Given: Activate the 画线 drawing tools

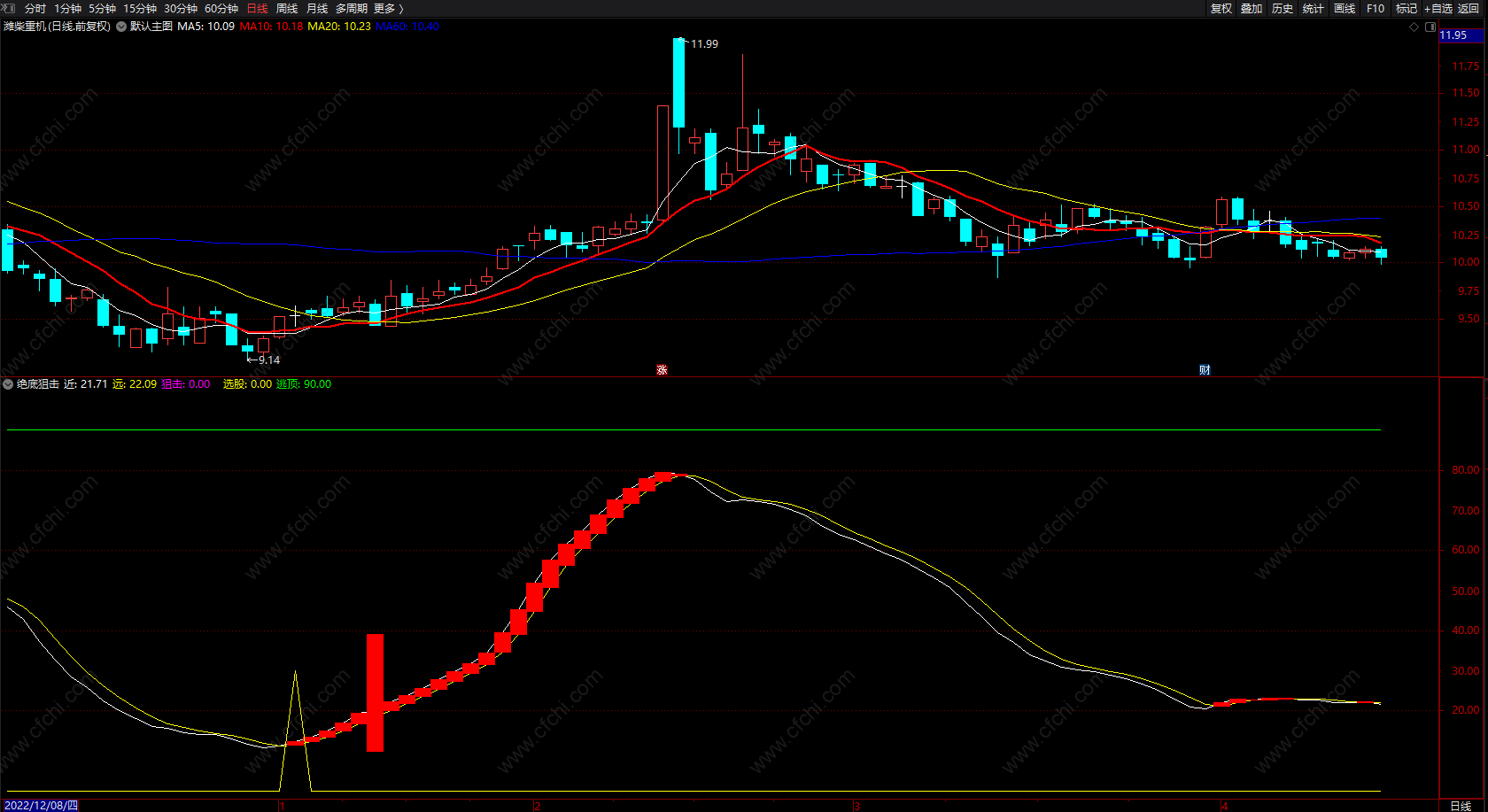Looking at the screenshot, I should (x=1345, y=8).
